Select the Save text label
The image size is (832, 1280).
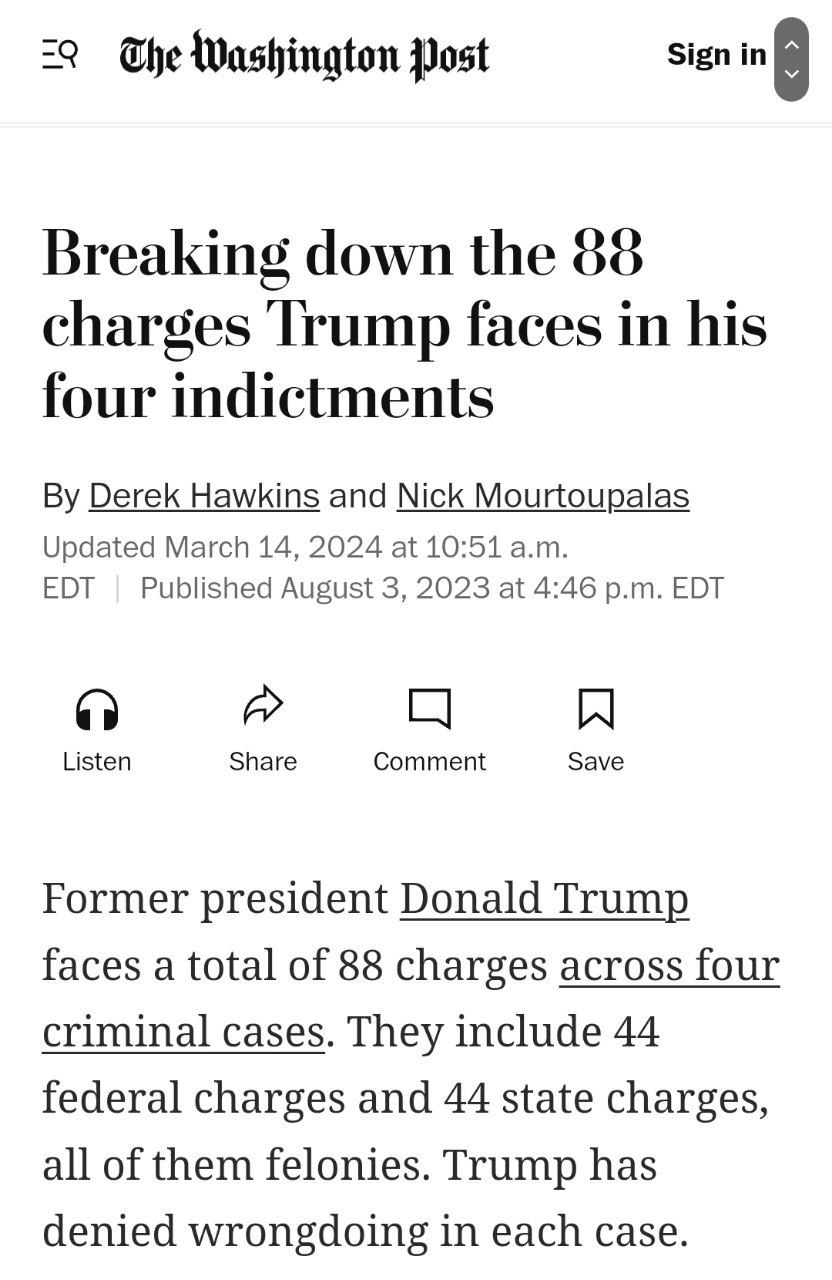tap(596, 761)
